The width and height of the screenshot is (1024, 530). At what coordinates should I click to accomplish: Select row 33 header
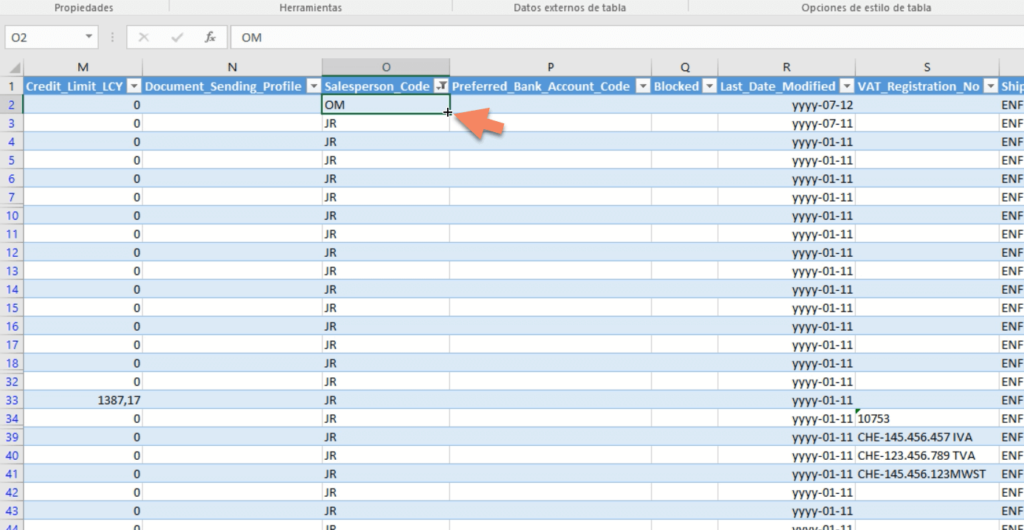pos(12,399)
